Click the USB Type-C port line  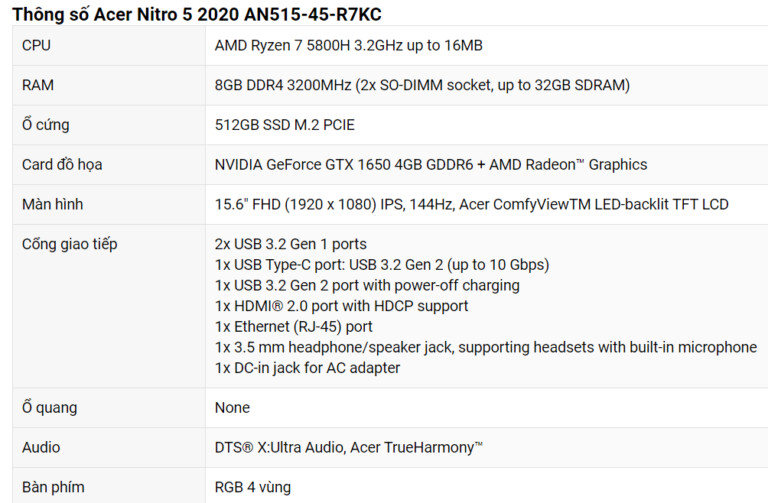(382, 264)
